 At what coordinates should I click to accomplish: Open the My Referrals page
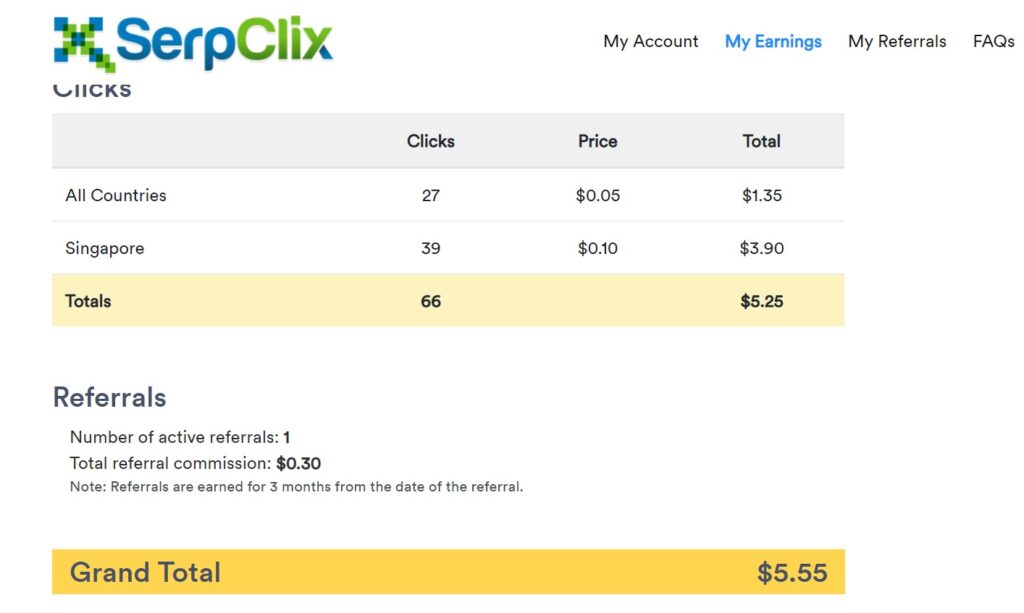(x=897, y=41)
